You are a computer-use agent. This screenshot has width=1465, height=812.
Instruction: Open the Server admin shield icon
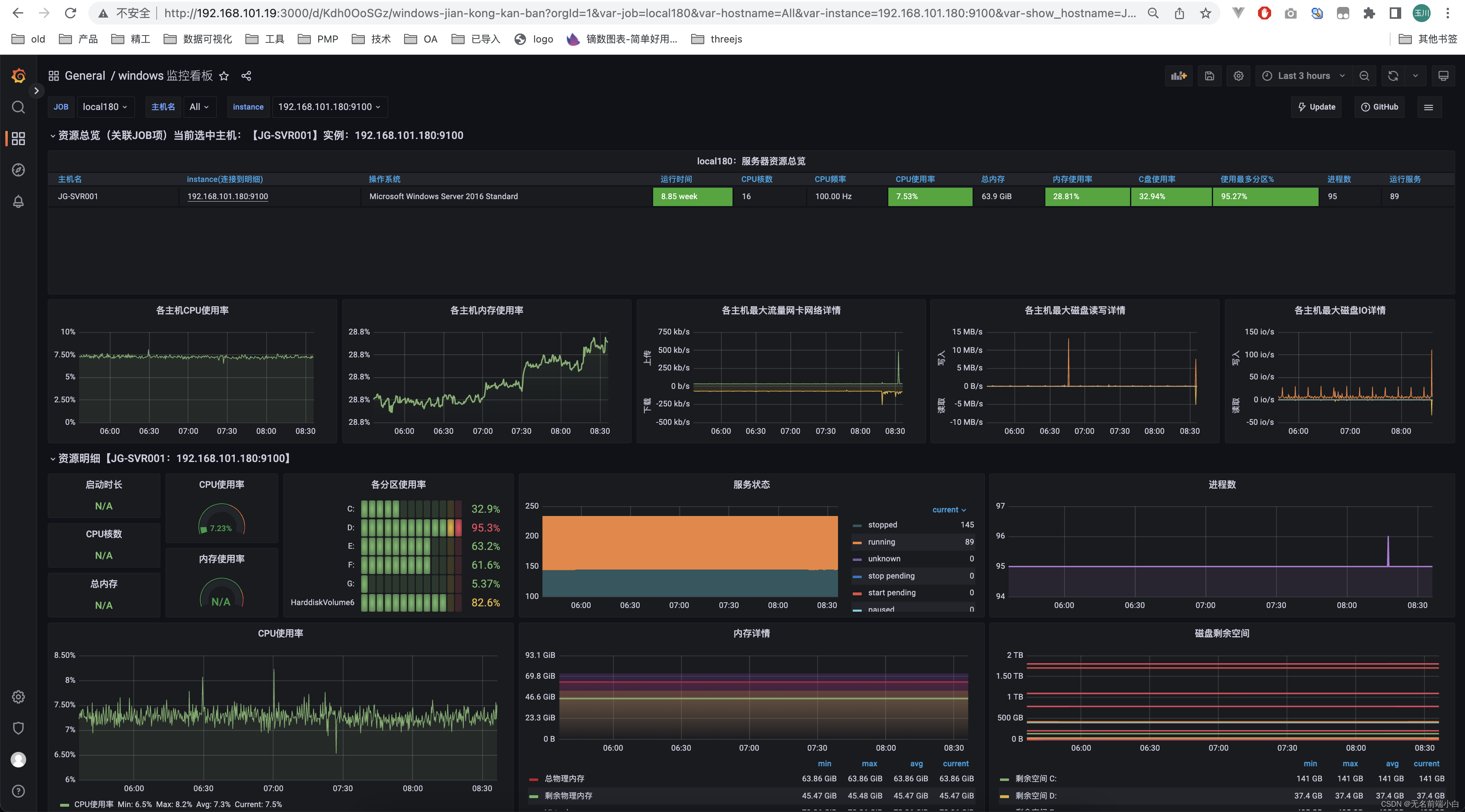18,728
